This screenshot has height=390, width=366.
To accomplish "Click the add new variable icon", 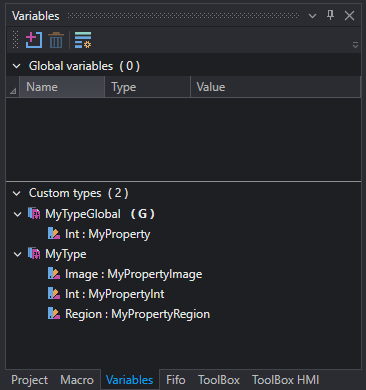I will coord(34,40).
